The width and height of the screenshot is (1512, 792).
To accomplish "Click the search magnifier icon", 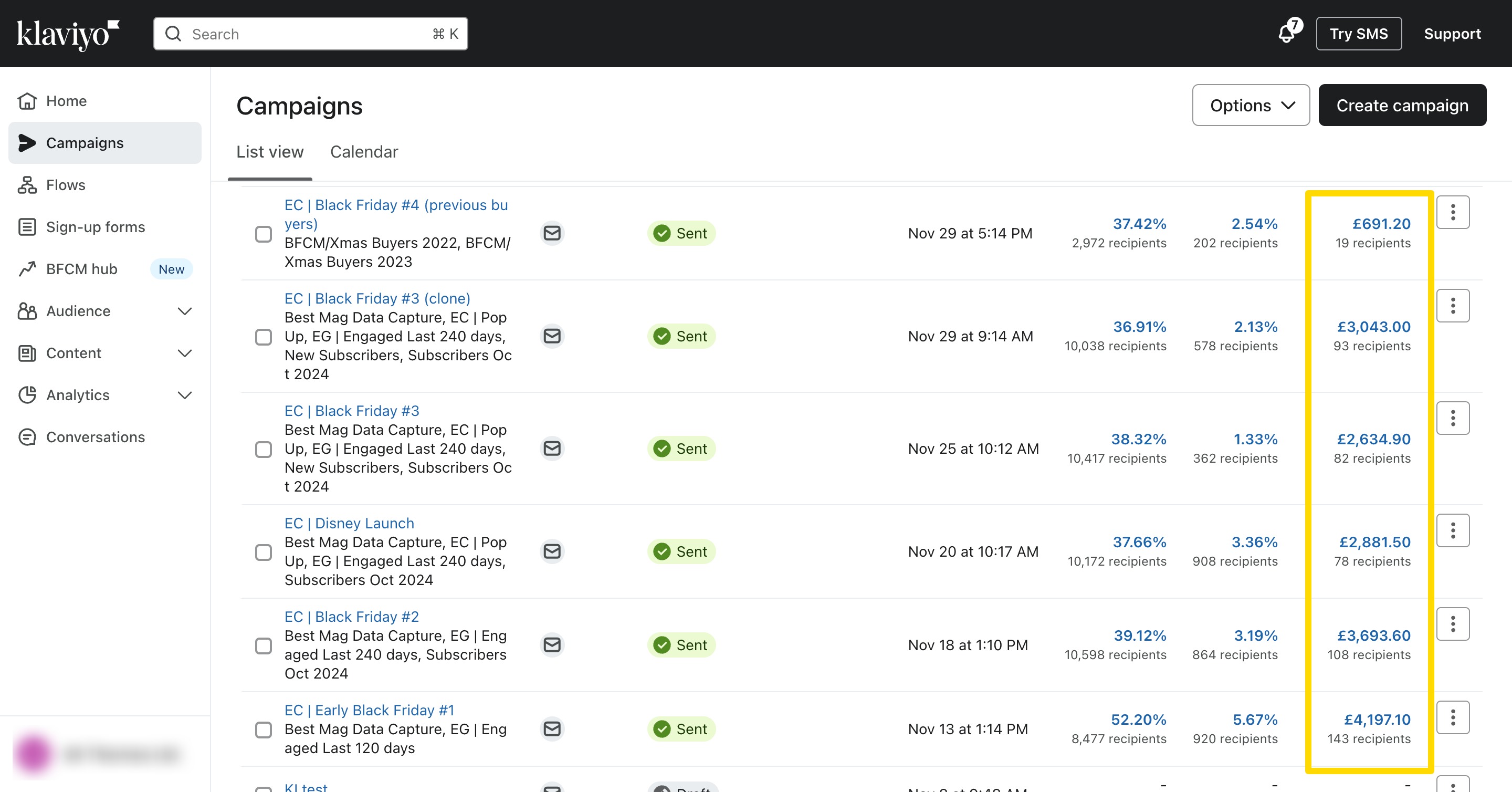I will pos(173,34).
